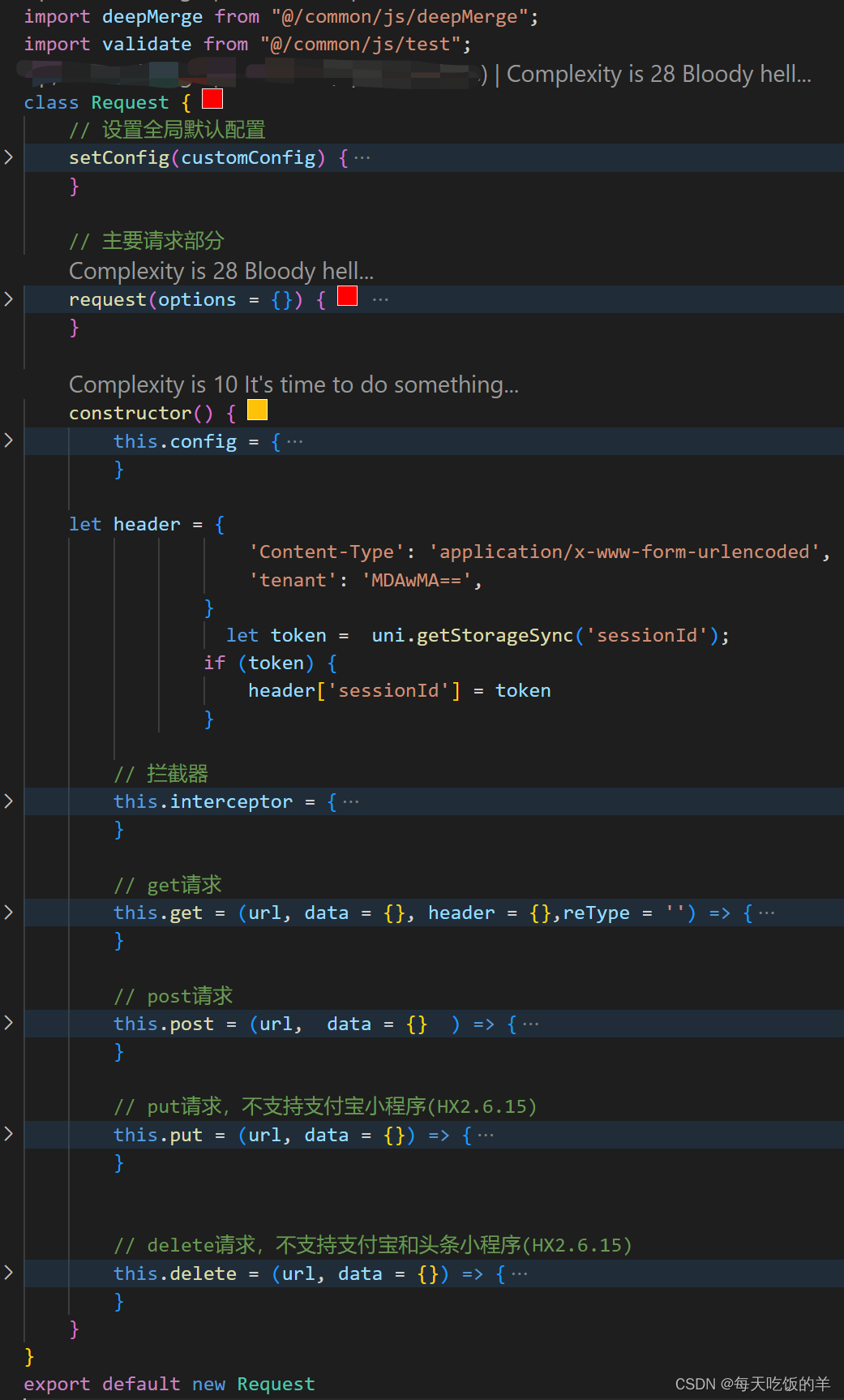Click the comment '// 主要请求部分'
Viewport: 844px width, 1400px height.
pyautogui.click(x=146, y=241)
